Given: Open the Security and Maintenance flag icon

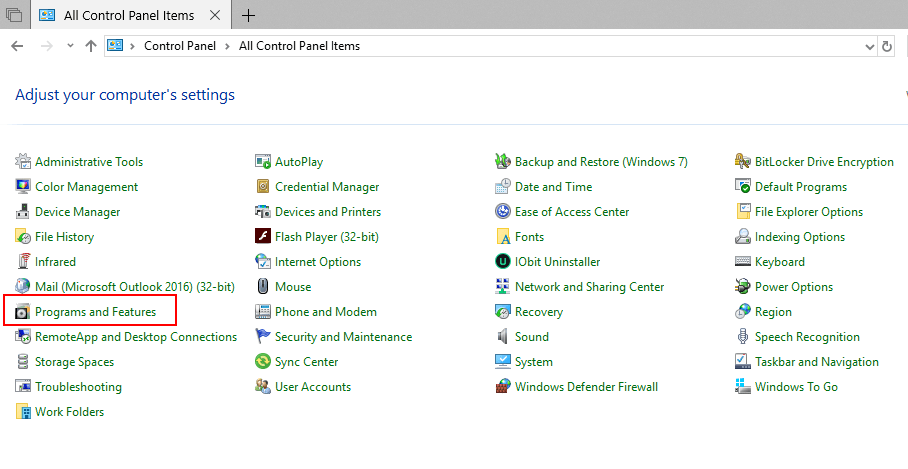Looking at the screenshot, I should (x=264, y=337).
